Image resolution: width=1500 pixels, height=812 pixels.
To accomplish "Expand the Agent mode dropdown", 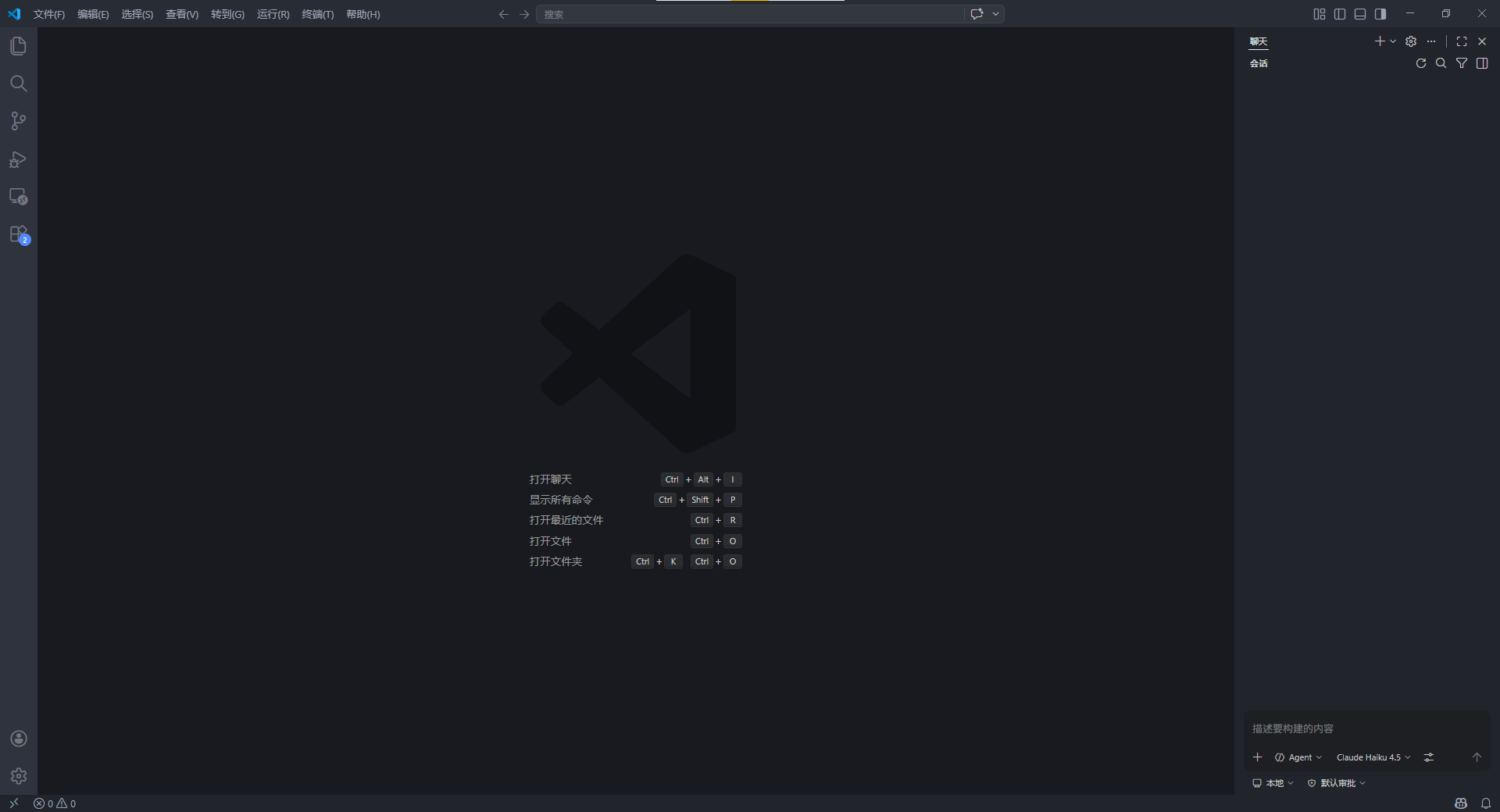I will click(1298, 757).
